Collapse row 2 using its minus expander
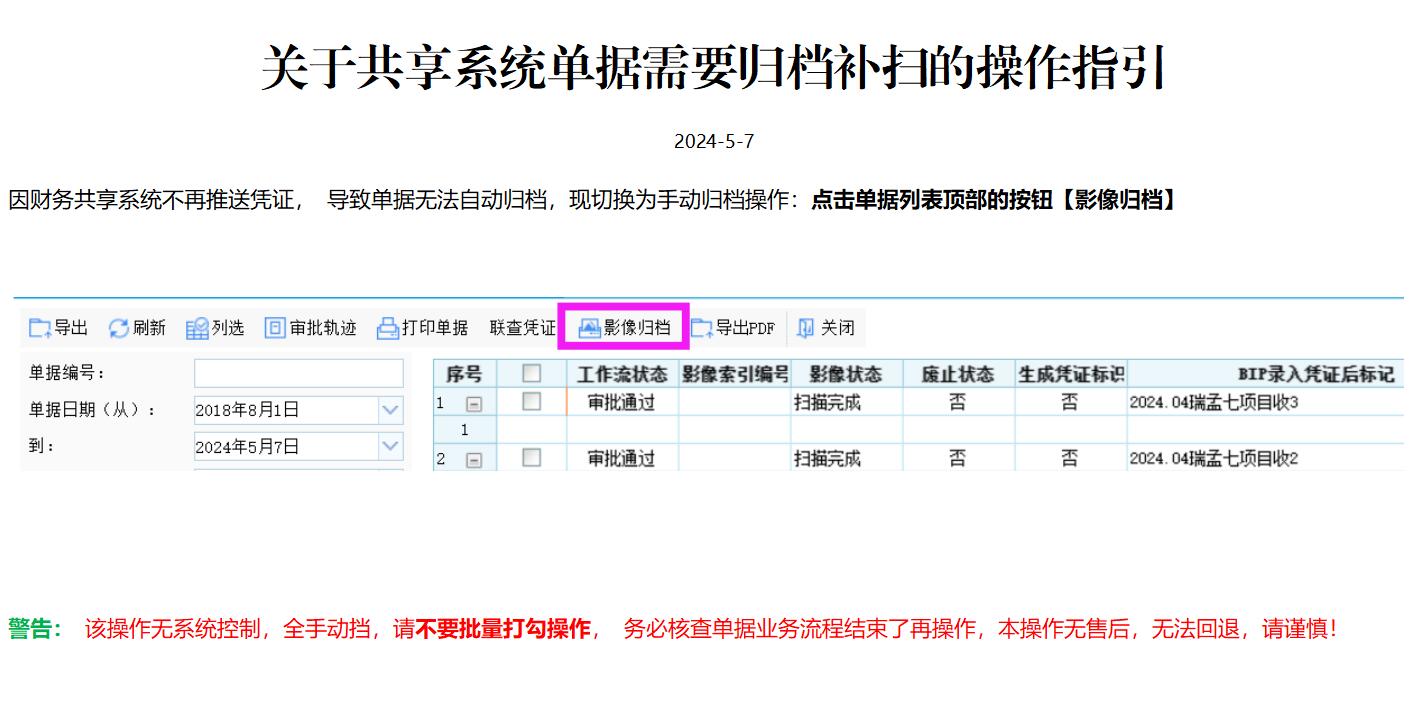Screen dimensions: 1412x717 [x=474, y=460]
